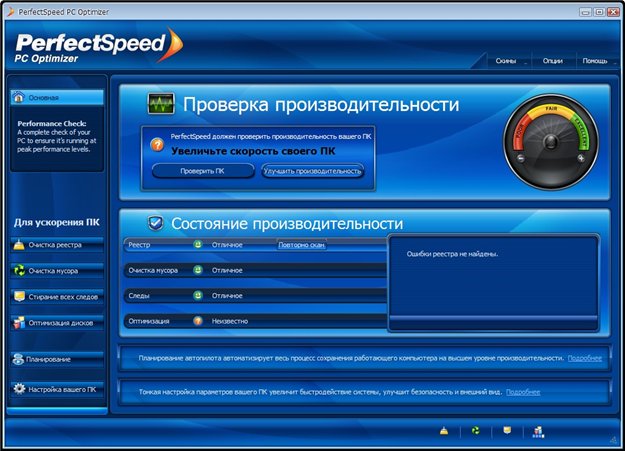
Task: Maximize the PerfectSpeed window
Action: click(x=599, y=12)
